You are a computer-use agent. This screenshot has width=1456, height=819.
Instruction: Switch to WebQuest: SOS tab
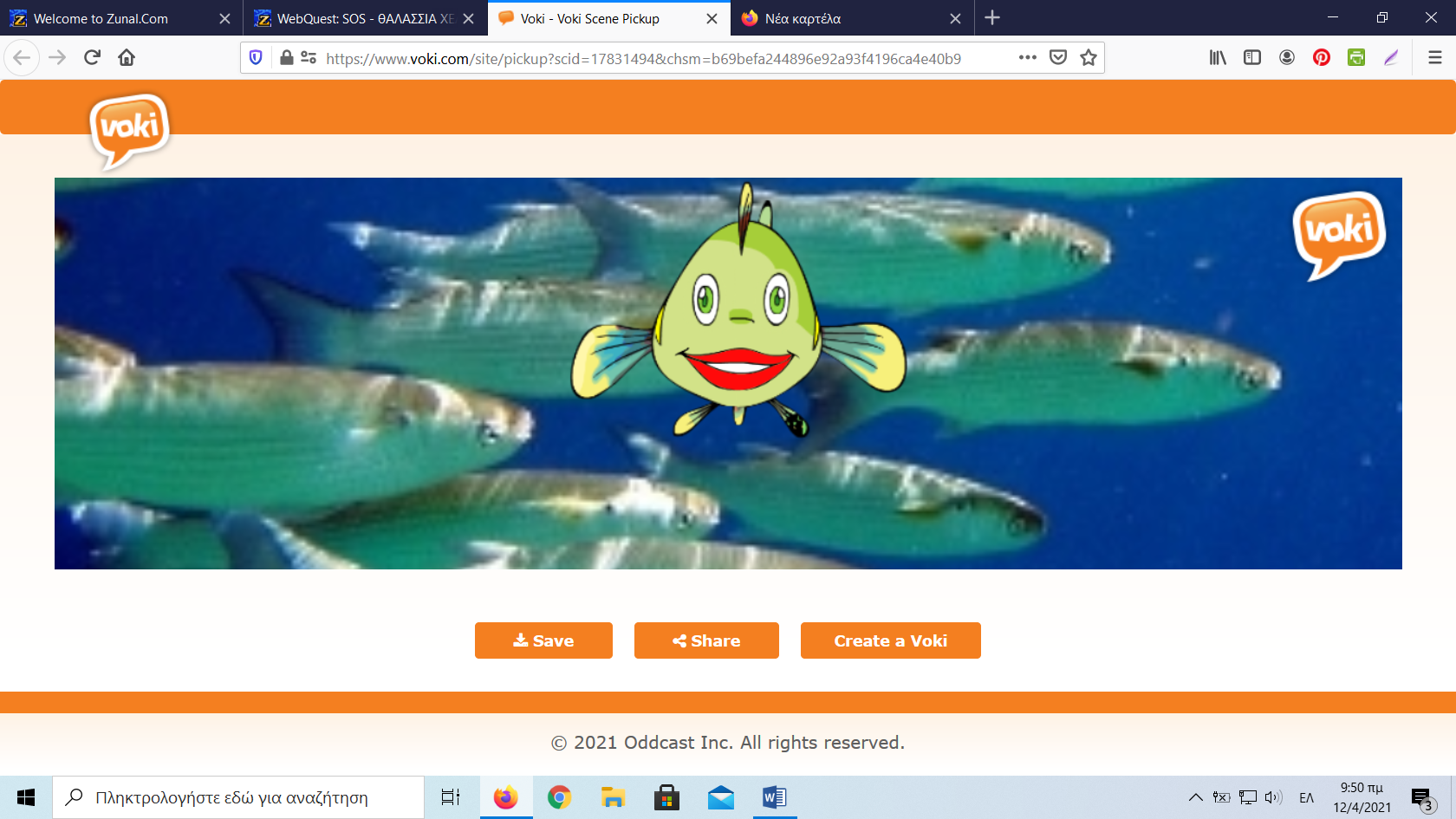[x=364, y=18]
